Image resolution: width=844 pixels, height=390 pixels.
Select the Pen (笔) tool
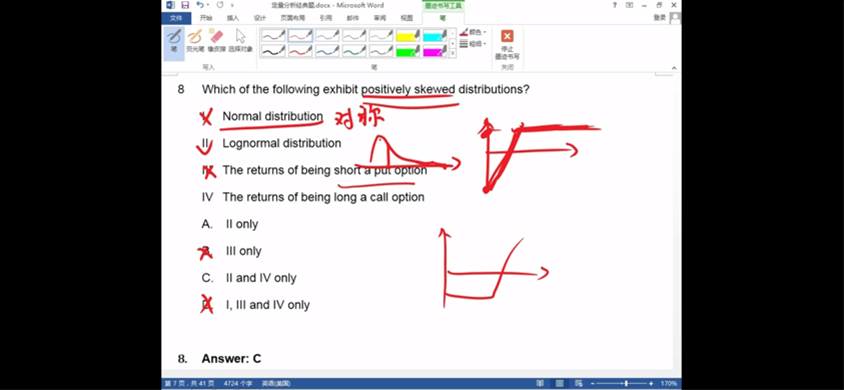point(174,40)
